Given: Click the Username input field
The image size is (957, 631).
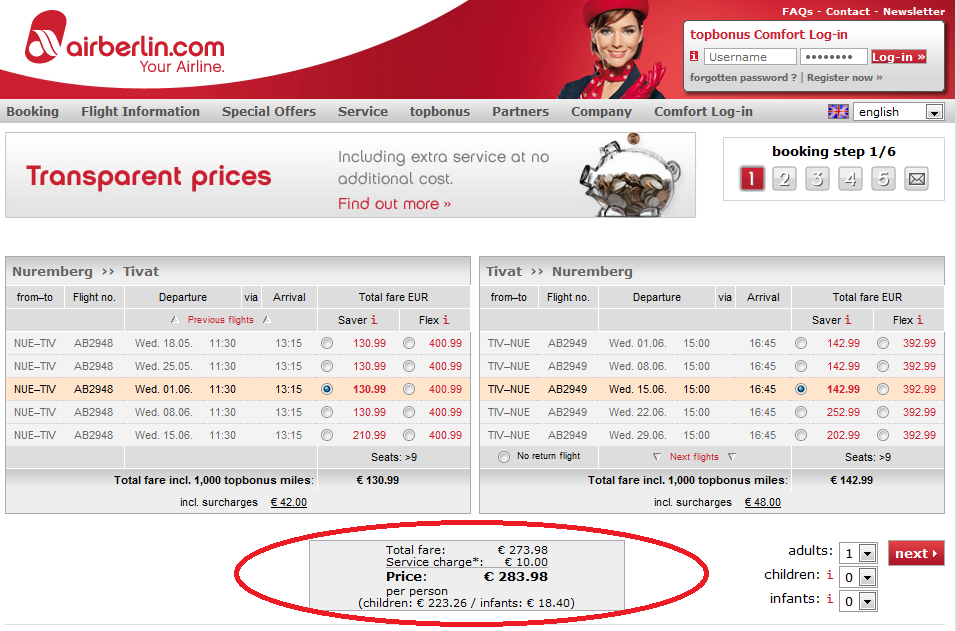Looking at the screenshot, I should [750, 57].
